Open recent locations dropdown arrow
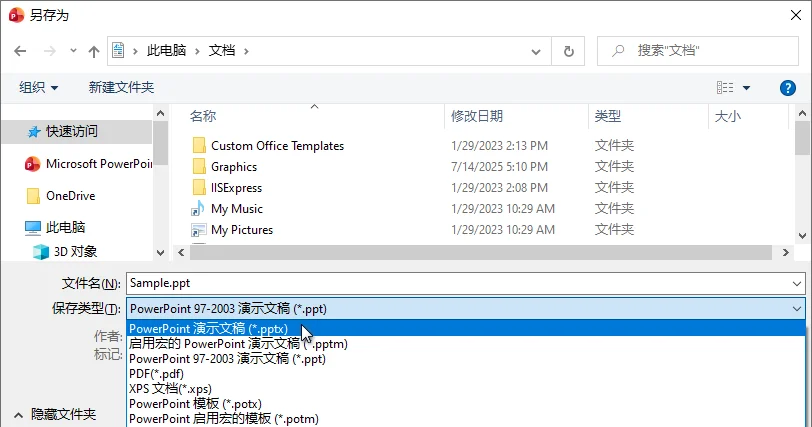812x427 pixels. 74,51
